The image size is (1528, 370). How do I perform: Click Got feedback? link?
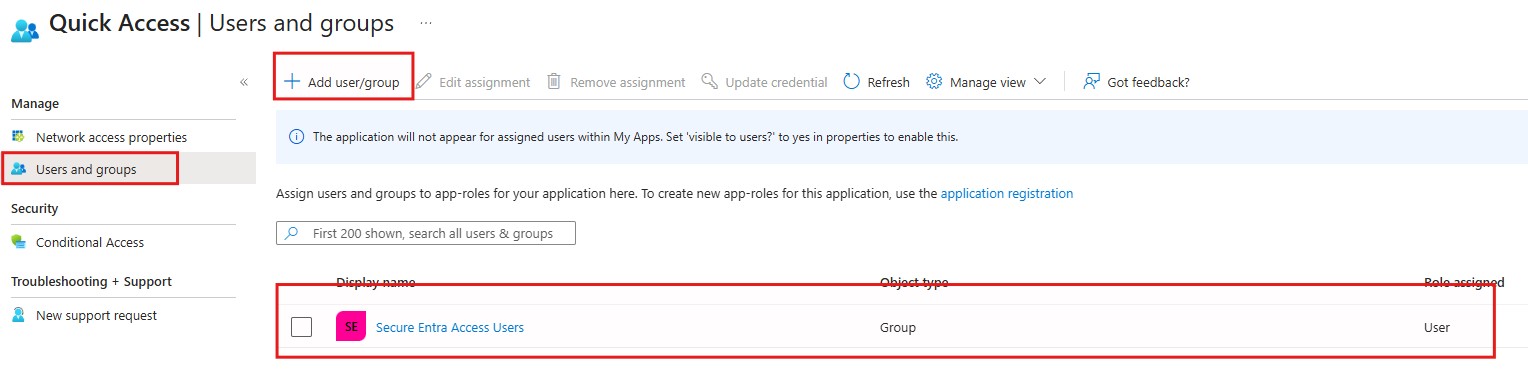tap(1148, 82)
